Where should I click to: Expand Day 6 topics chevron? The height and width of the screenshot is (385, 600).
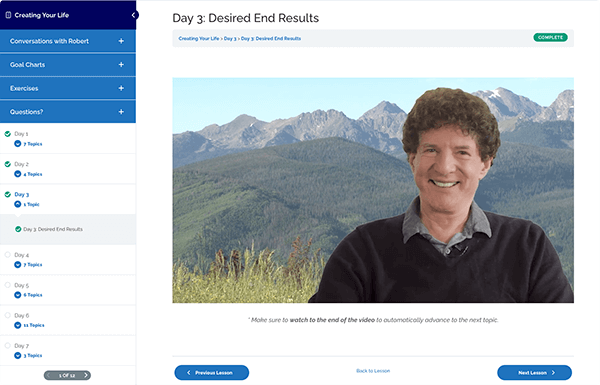(x=18, y=325)
